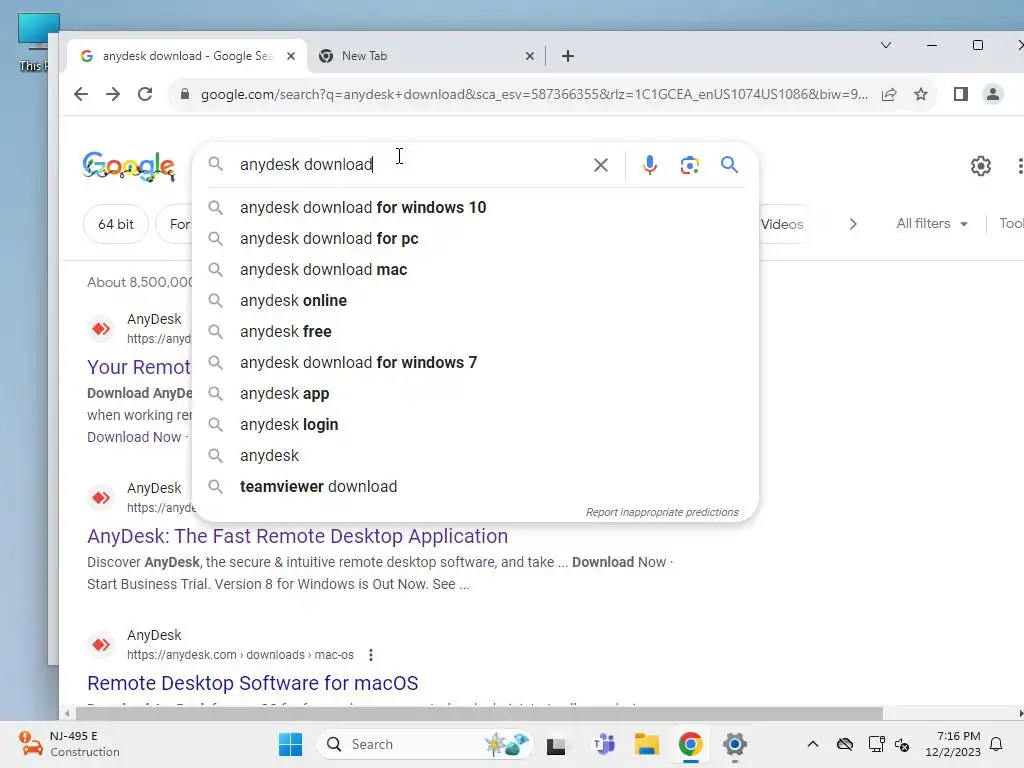The image size is (1024, 768).
Task: Show more filter chips arrow
Action: coord(853,224)
